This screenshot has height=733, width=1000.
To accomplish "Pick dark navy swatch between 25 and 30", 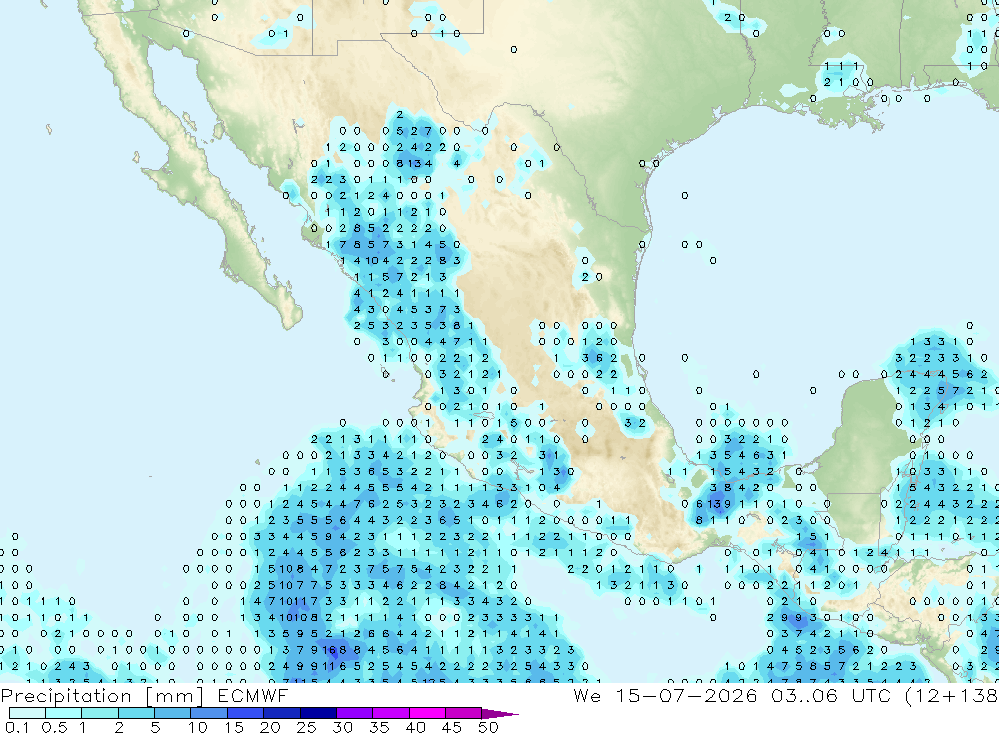I will pos(318,713).
